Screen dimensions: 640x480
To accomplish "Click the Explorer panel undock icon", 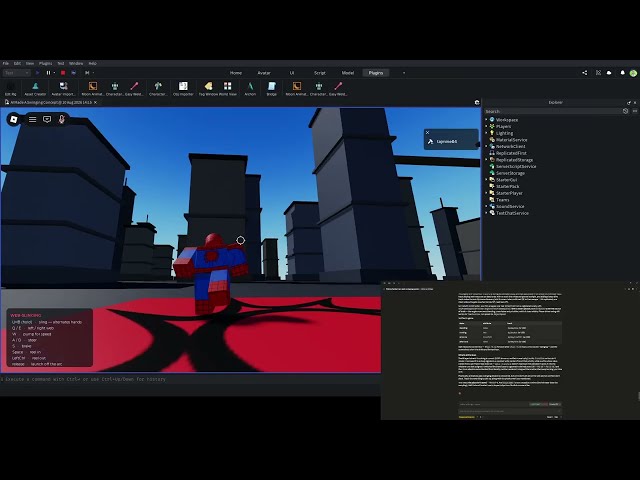I will click(629, 102).
